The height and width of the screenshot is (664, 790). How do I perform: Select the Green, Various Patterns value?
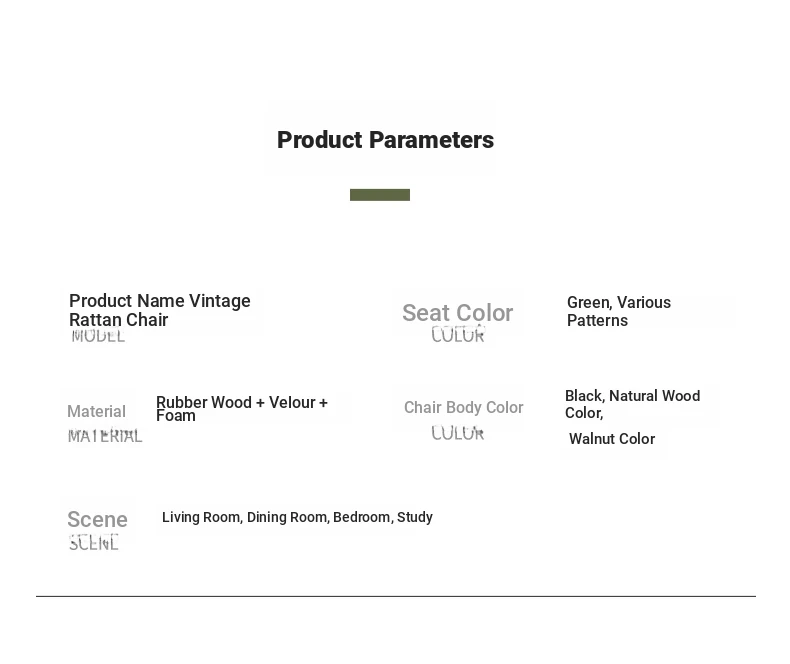pos(618,311)
